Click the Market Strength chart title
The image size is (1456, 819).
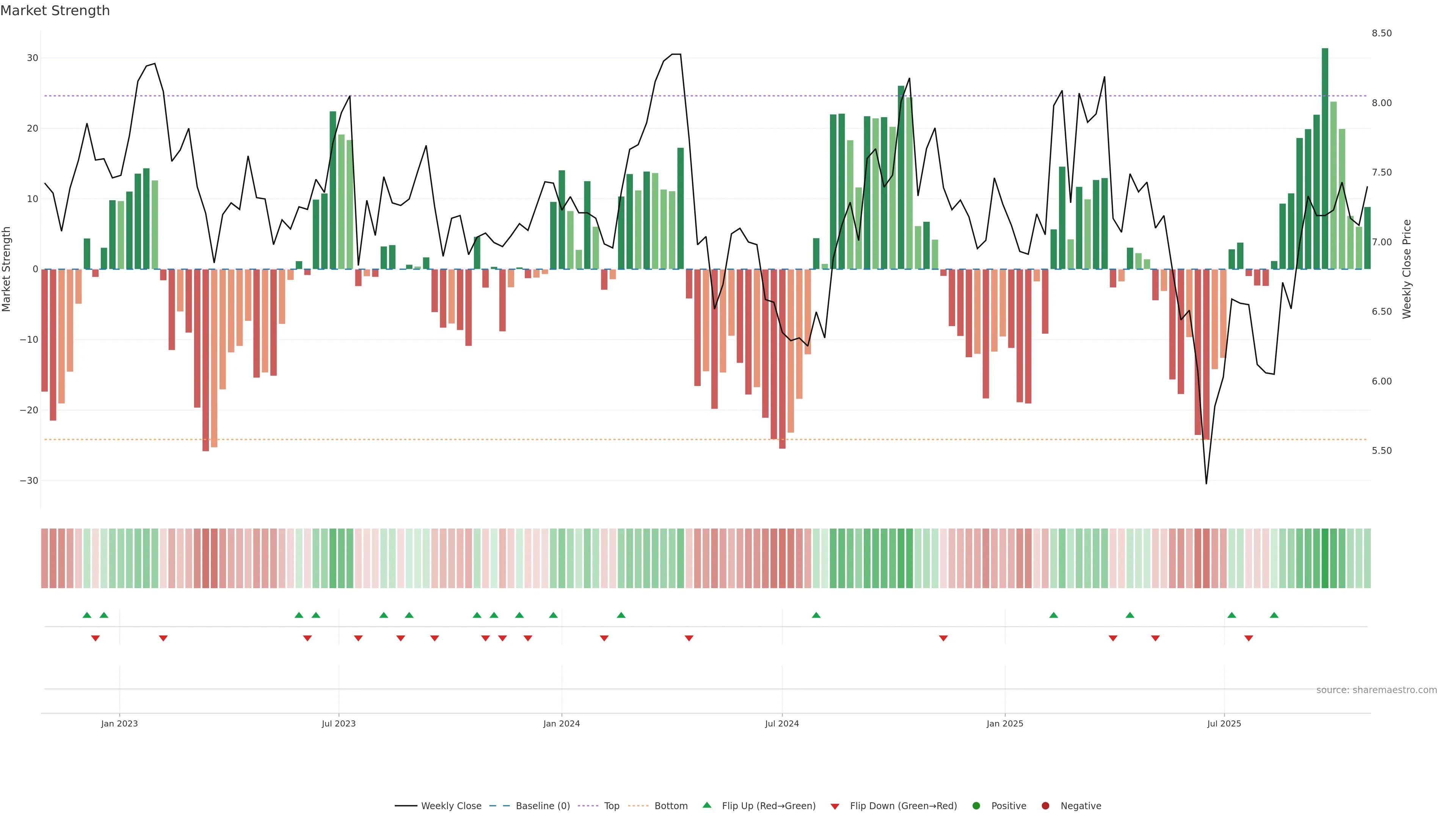coord(55,11)
